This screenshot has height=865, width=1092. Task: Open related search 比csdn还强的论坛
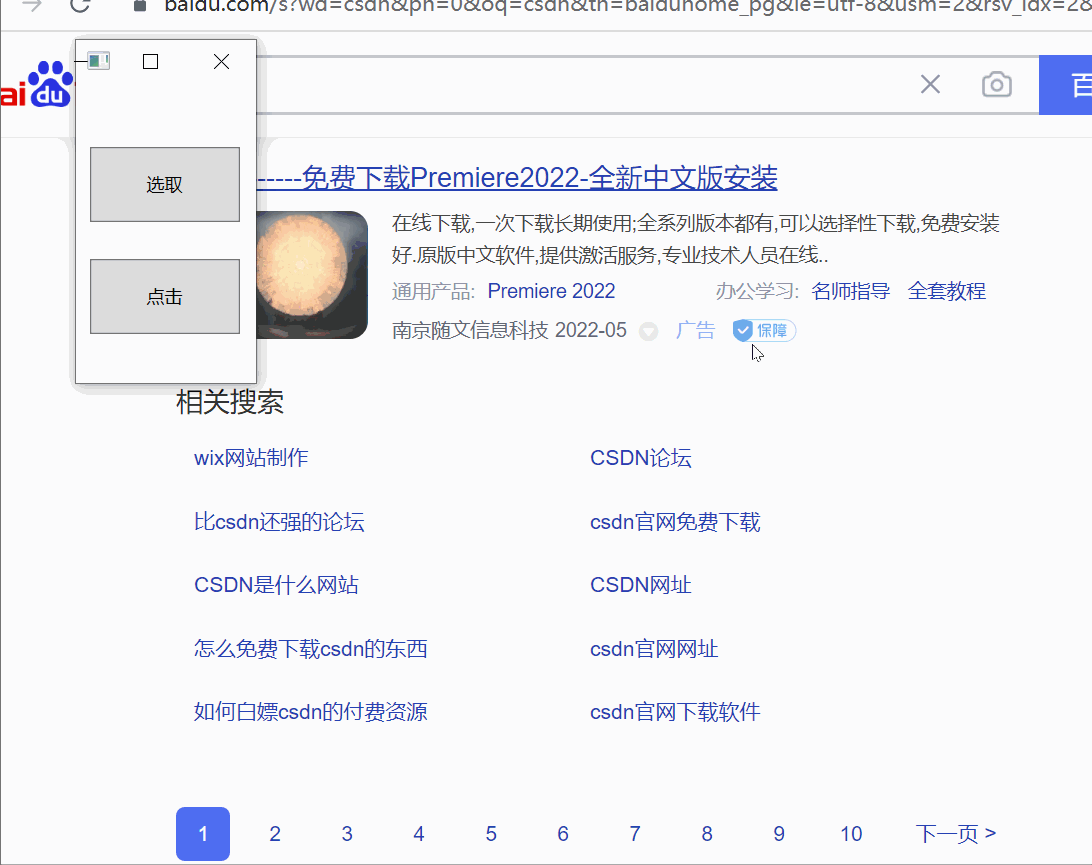(x=279, y=522)
